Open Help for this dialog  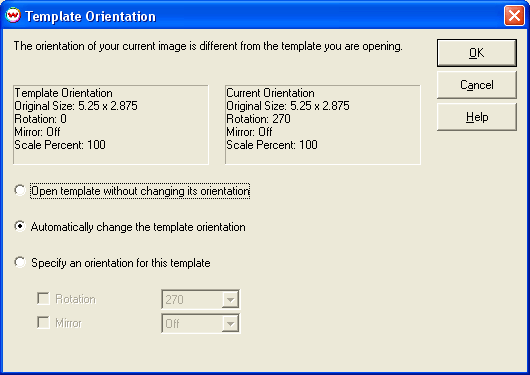pyautogui.click(x=477, y=117)
